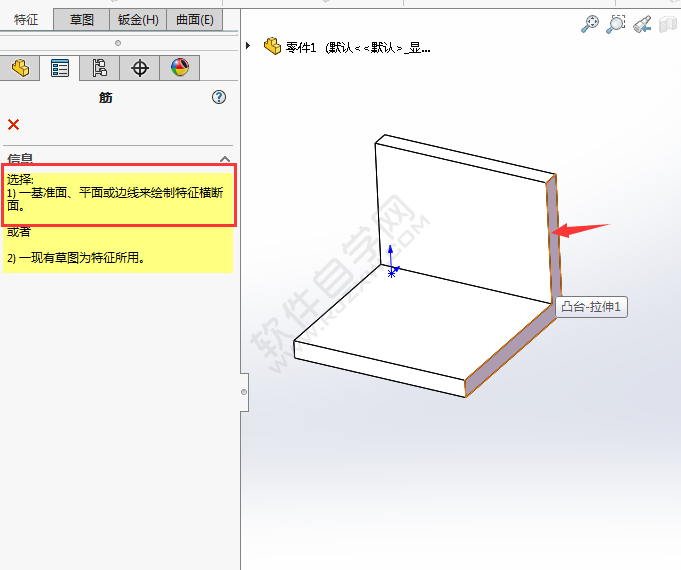The height and width of the screenshot is (570, 681).
Task: Click the blue origin marker on model
Action: coord(392,273)
